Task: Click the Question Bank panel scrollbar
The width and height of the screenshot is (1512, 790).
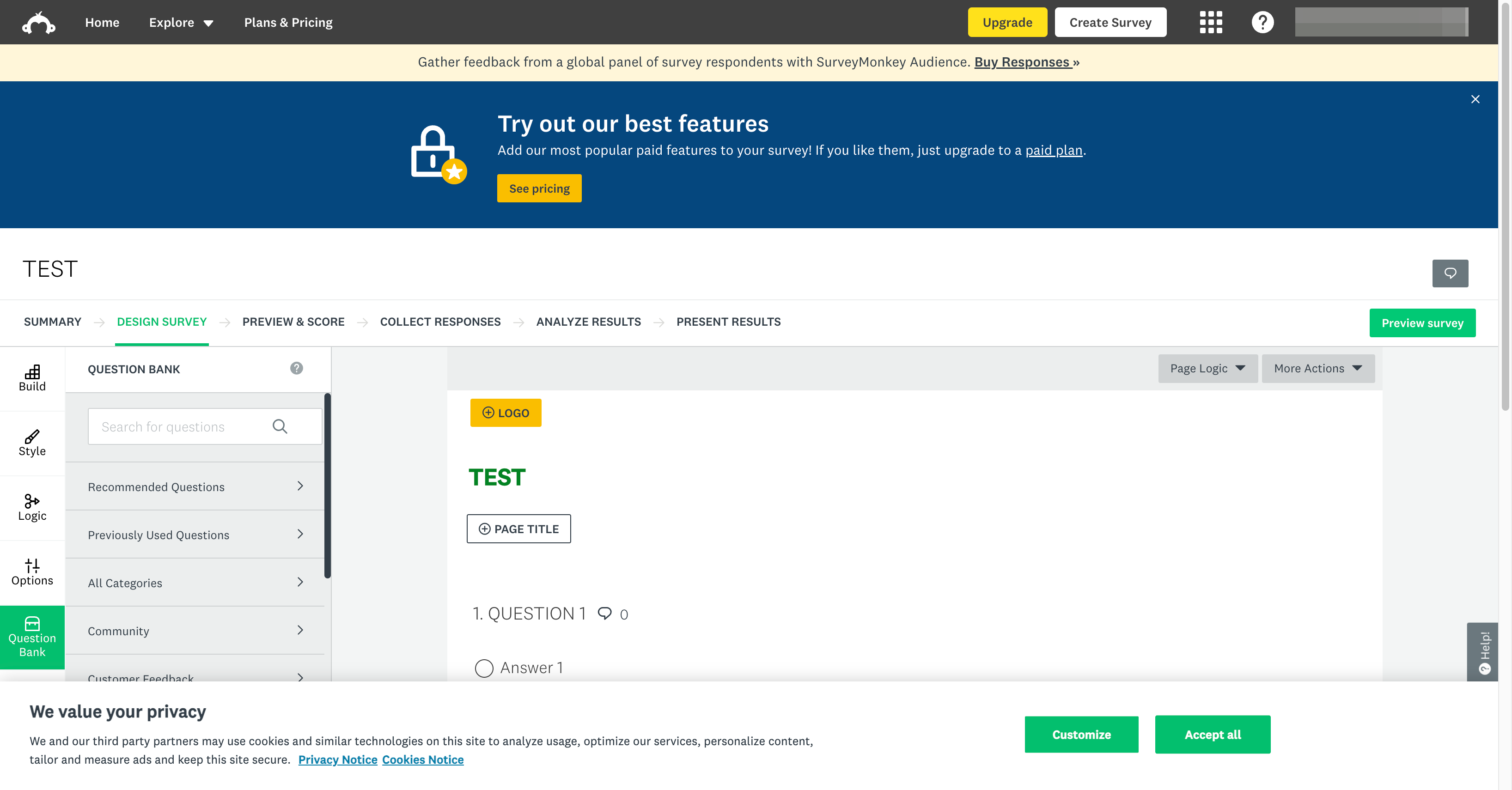Action: pos(328,486)
